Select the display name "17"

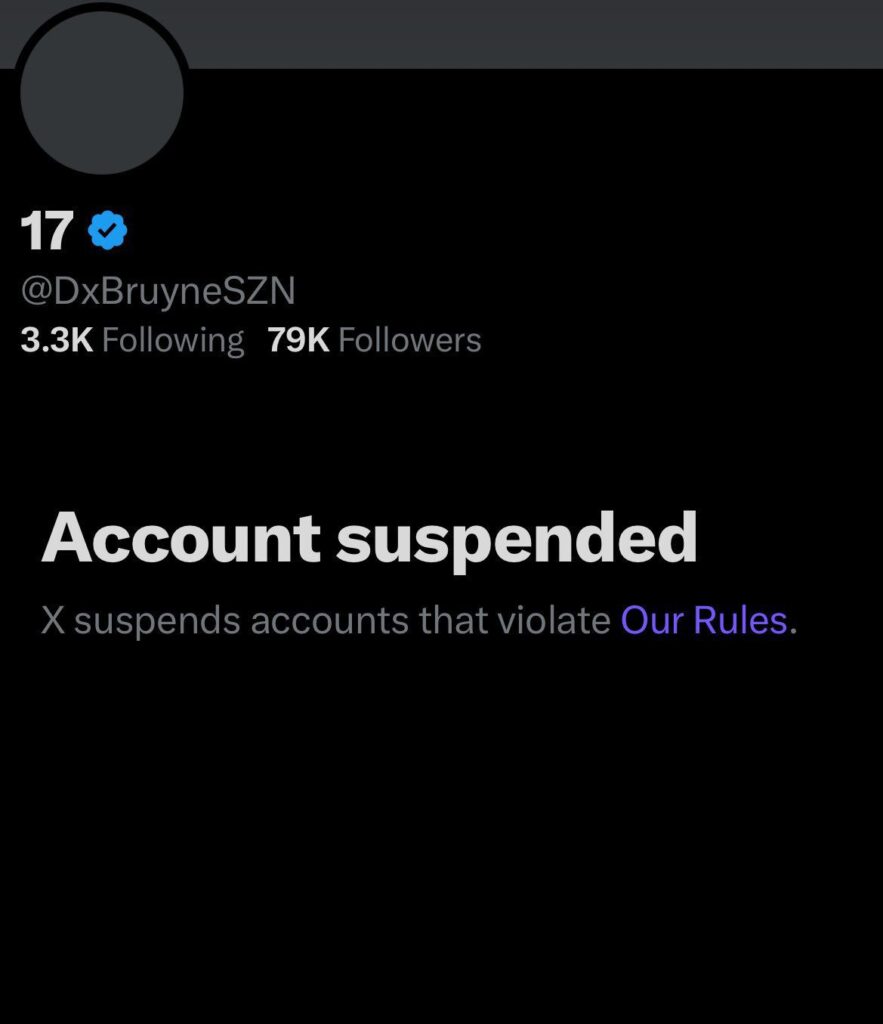[46, 232]
